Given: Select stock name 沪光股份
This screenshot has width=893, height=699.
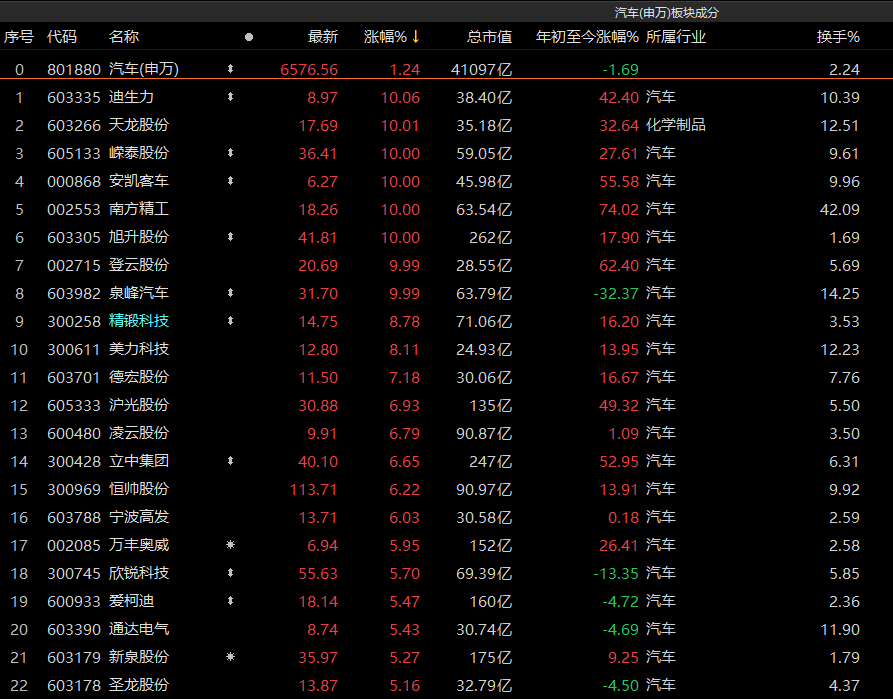Looking at the screenshot, I should [139, 404].
